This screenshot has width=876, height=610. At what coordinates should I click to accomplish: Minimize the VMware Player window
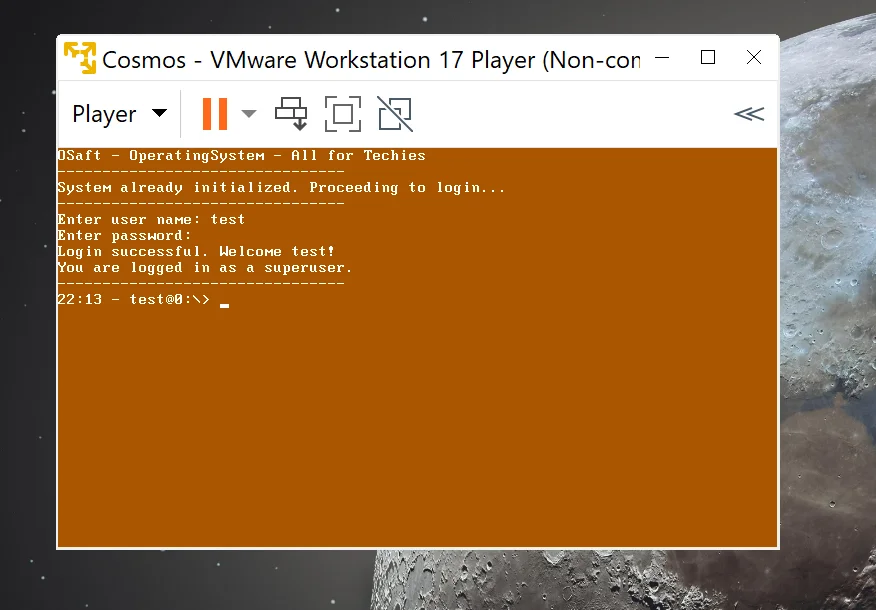pyautogui.click(x=662, y=58)
